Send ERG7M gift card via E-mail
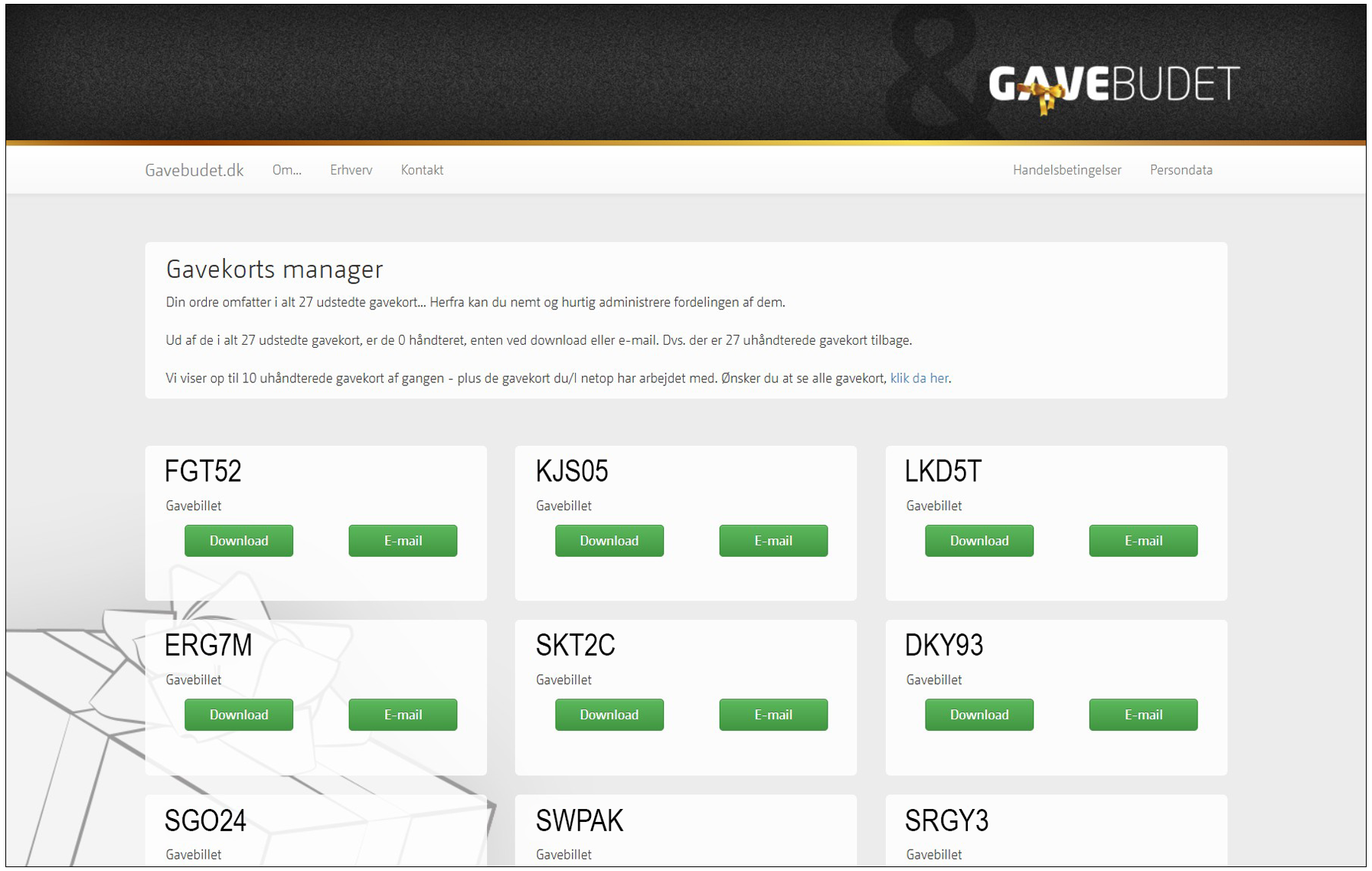The image size is (1372, 871). pos(403,715)
